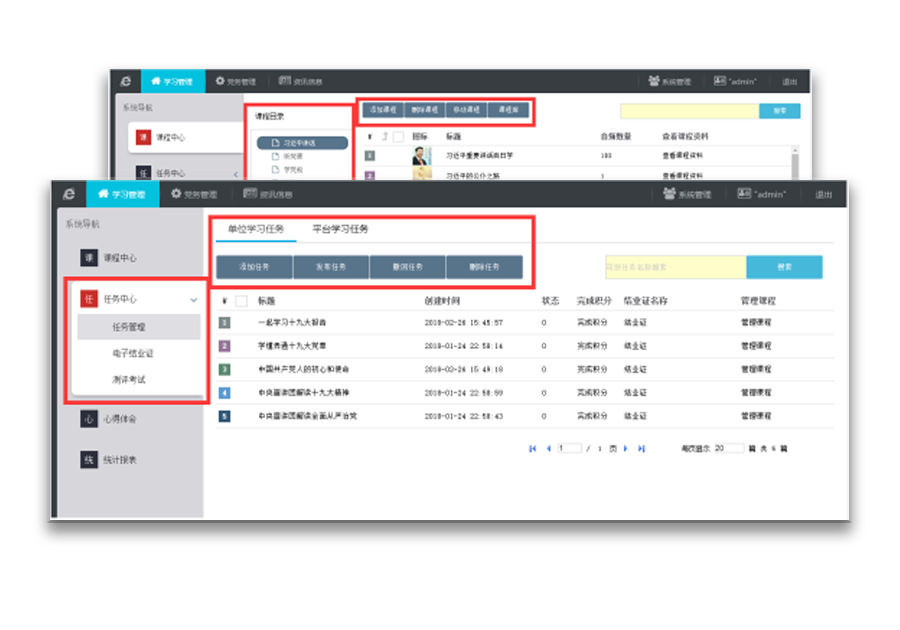Select 电子结业证 under 任务中心

[133, 353]
